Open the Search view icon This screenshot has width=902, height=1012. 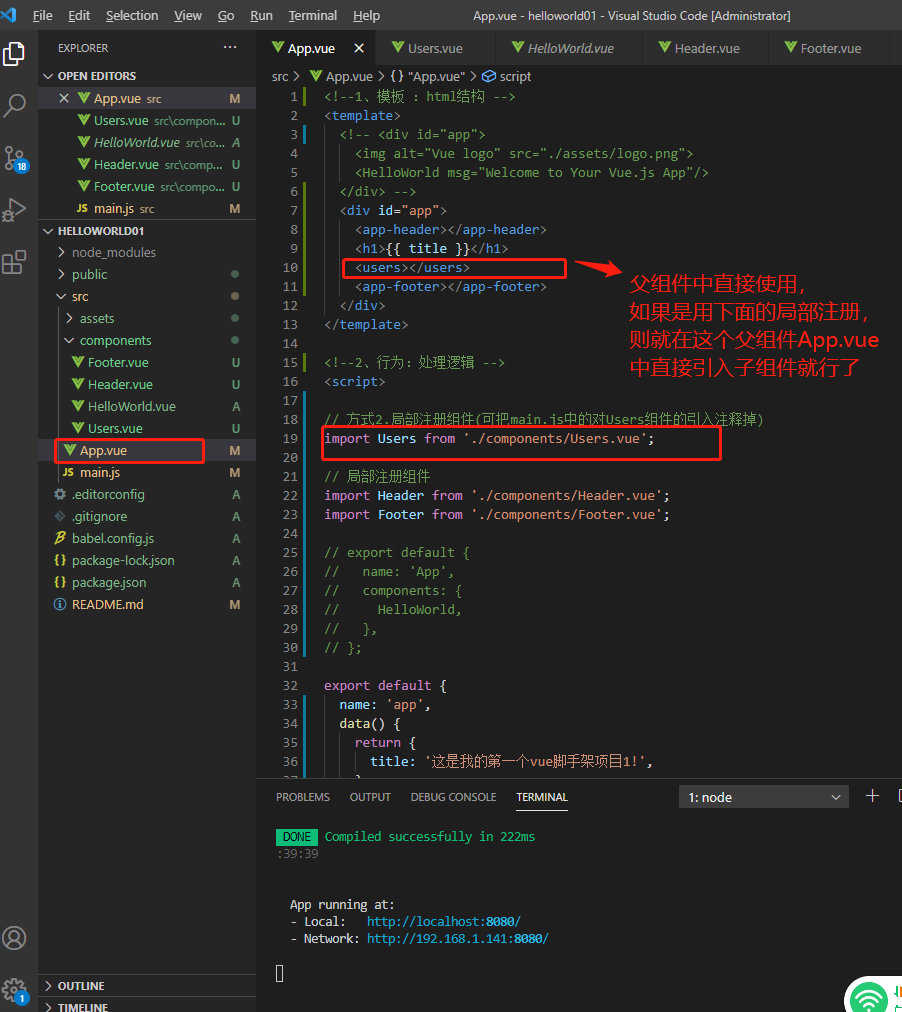coord(14,106)
